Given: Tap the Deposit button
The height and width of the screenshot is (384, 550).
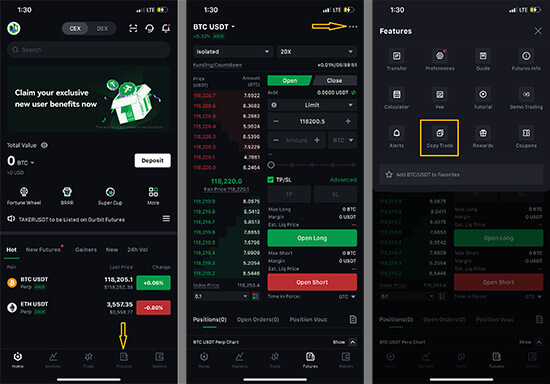Looking at the screenshot, I should 153,160.
